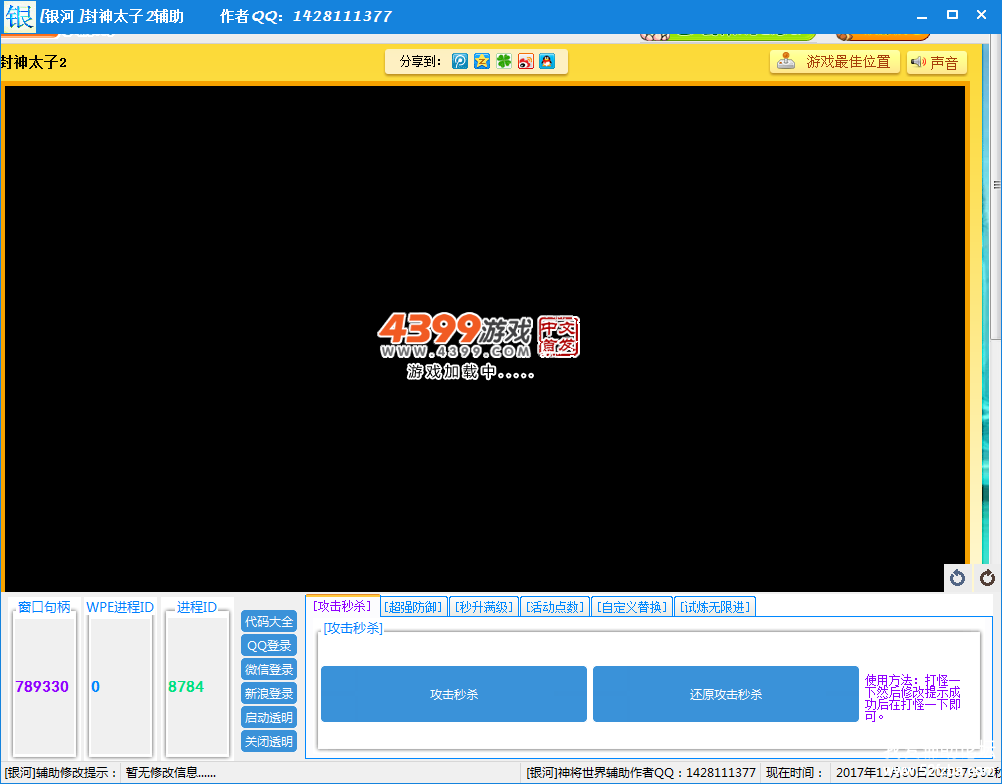Click the 暂无修改信息 status text
Image resolution: width=1002 pixels, height=784 pixels.
point(171,772)
